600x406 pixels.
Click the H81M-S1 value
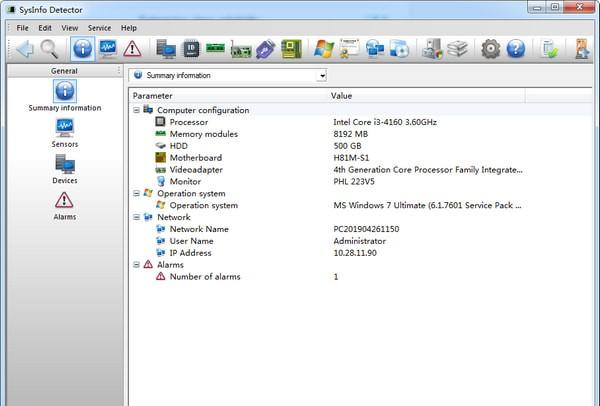(x=351, y=158)
